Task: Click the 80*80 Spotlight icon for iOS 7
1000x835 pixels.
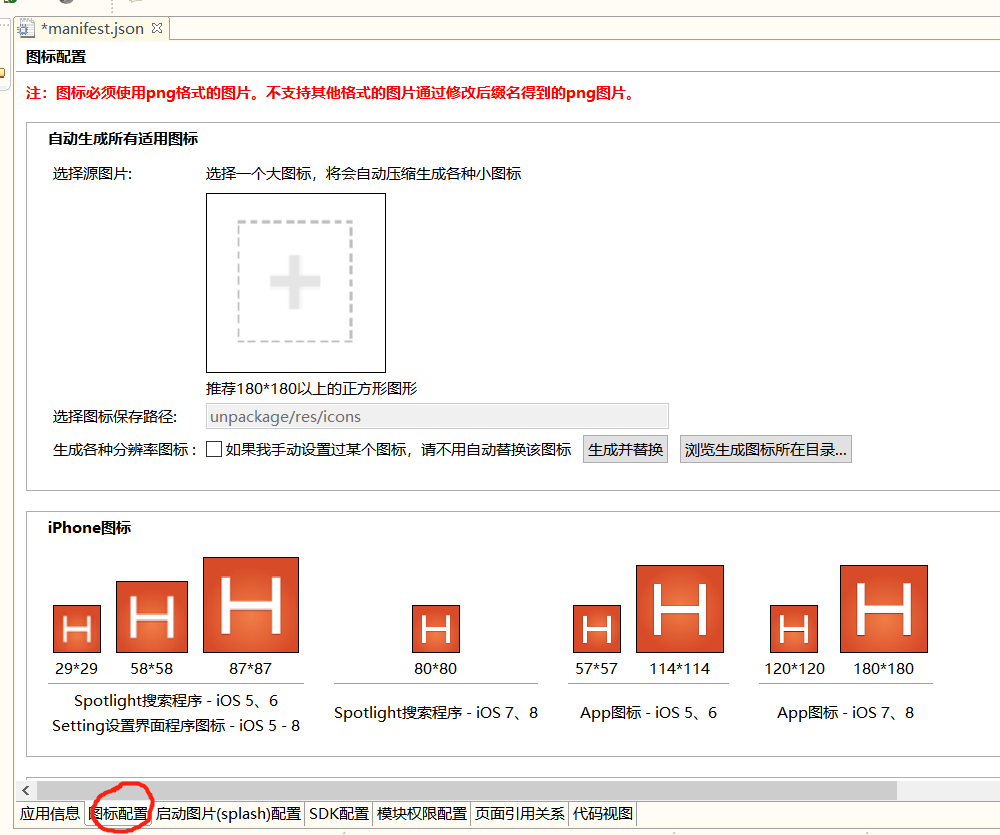Action: 435,627
